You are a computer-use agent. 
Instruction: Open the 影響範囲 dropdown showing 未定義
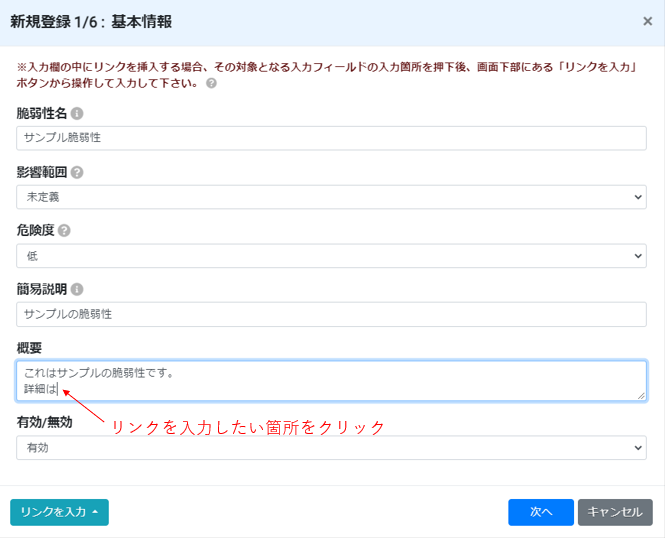point(331,197)
